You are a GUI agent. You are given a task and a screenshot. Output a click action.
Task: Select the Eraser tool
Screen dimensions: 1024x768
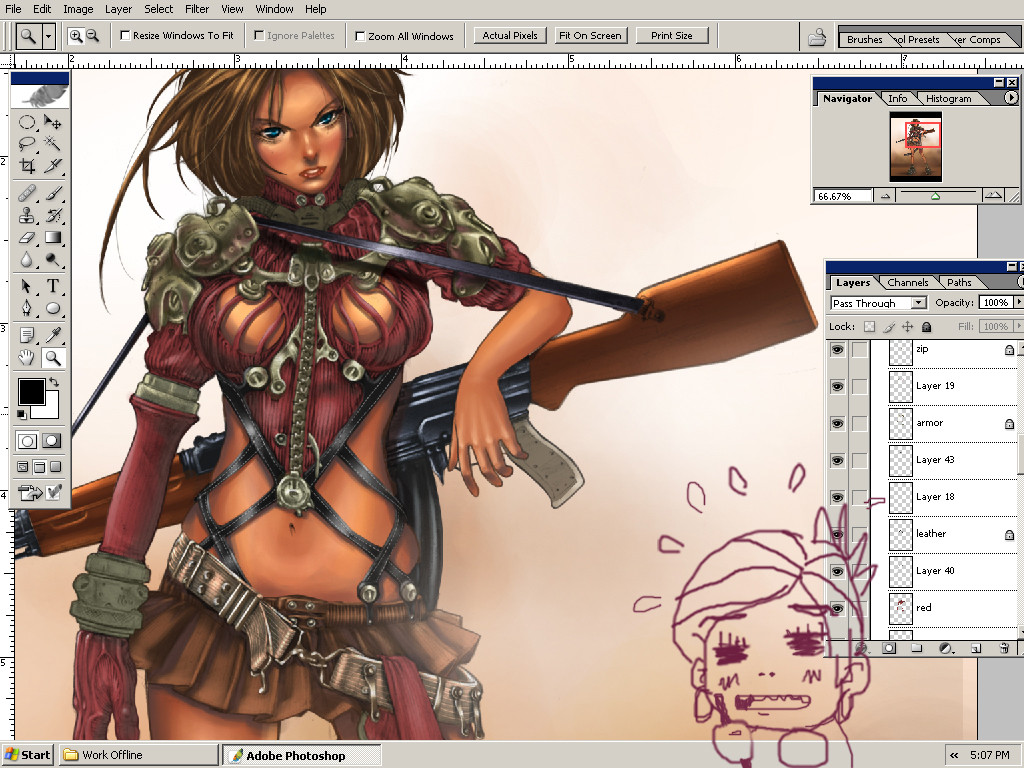(x=27, y=238)
